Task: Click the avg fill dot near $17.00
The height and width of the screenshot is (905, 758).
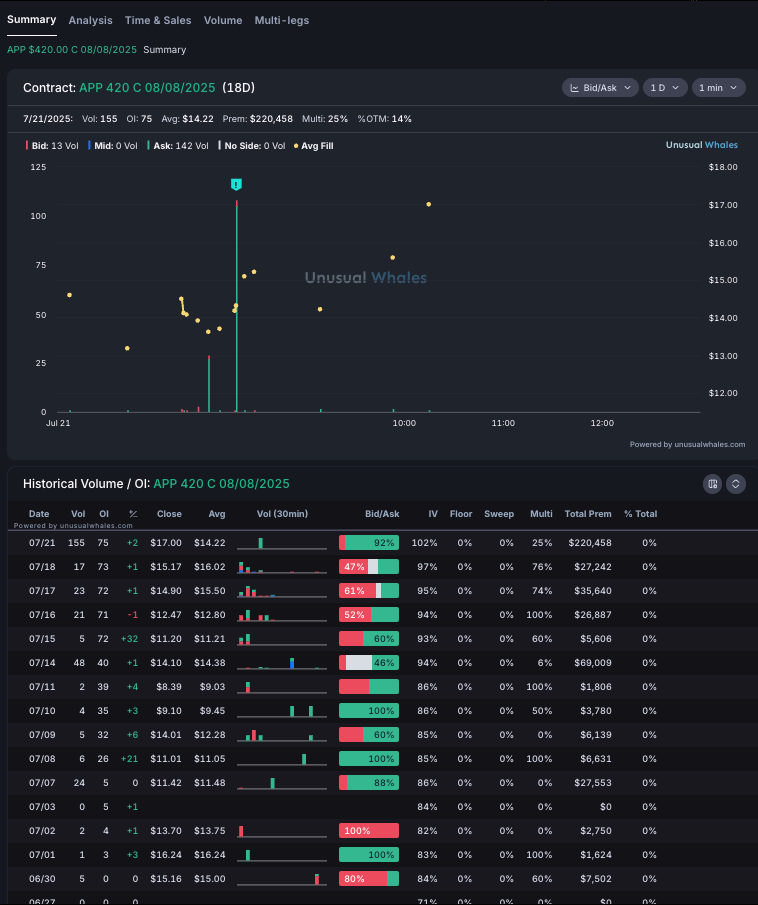Action: point(428,204)
